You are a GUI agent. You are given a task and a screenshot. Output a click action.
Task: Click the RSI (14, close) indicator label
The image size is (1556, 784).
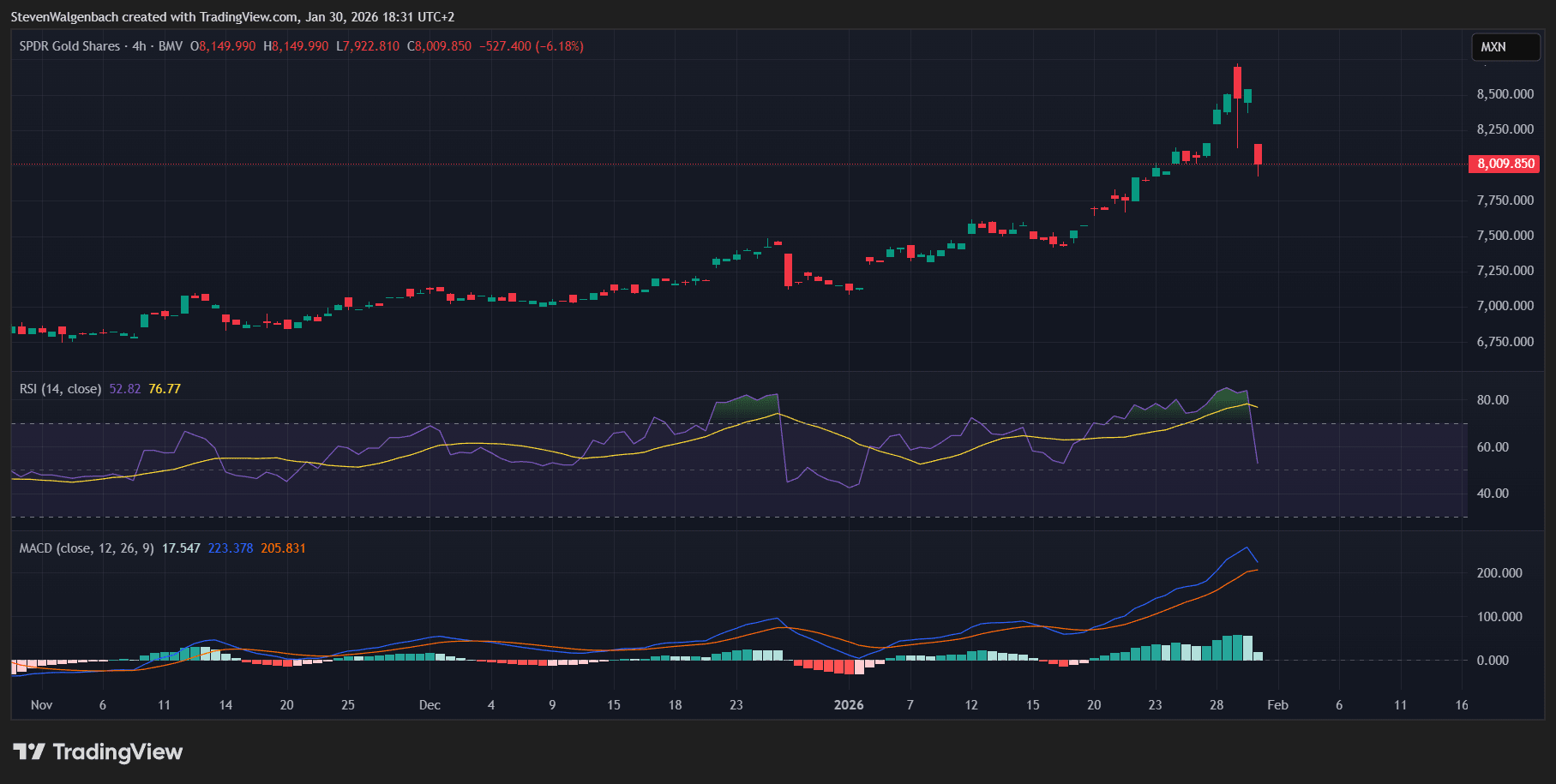point(60,389)
